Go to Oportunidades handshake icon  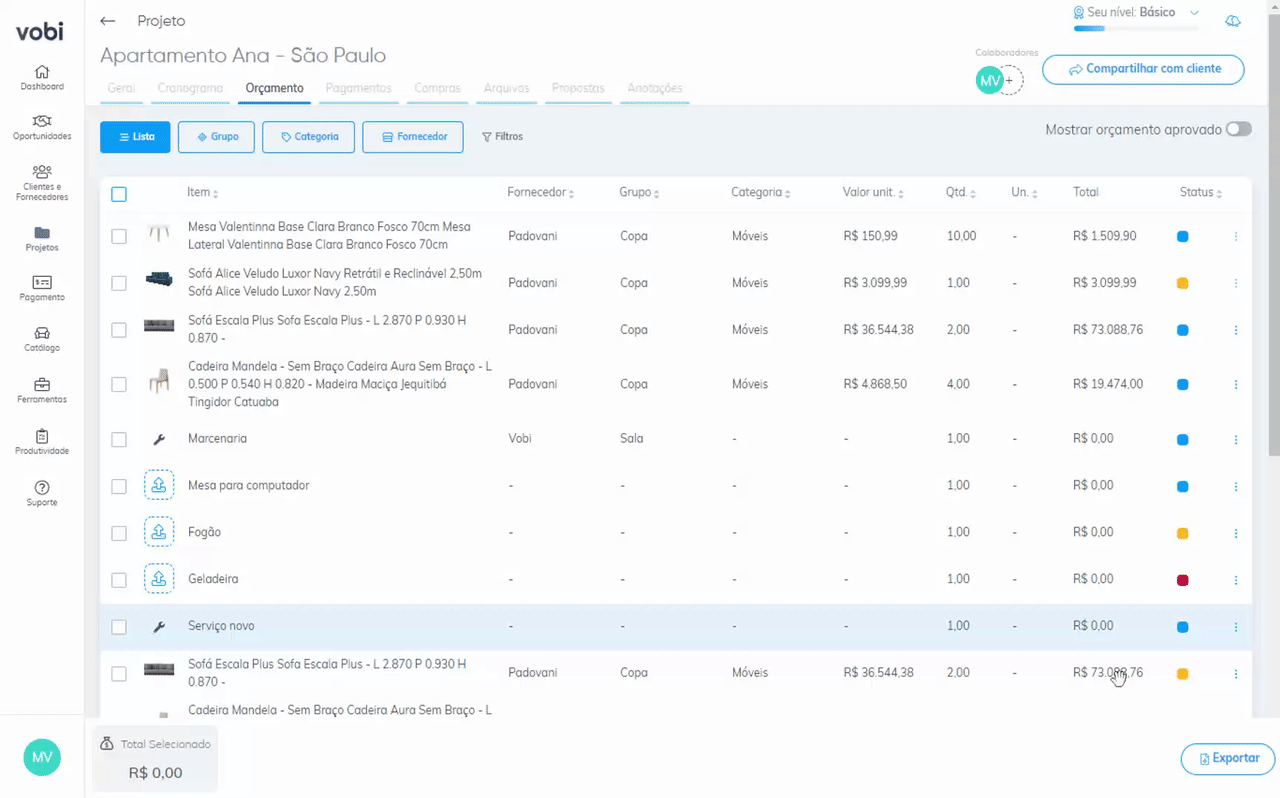(42, 126)
